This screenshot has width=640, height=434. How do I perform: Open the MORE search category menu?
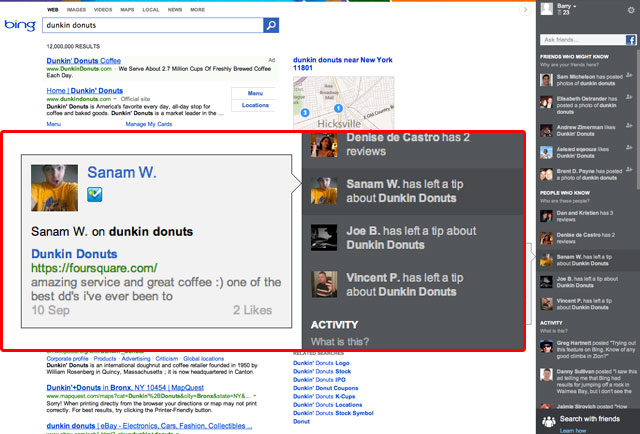coord(198,9)
